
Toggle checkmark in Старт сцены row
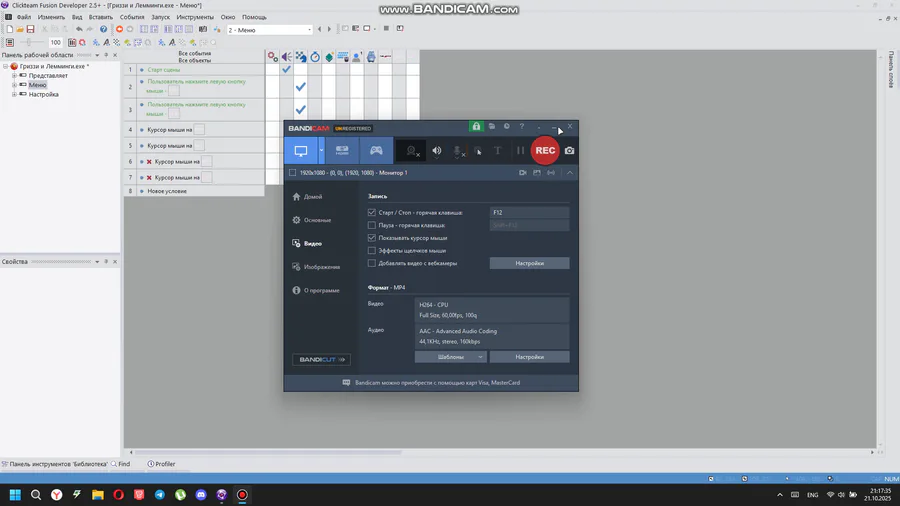point(286,69)
